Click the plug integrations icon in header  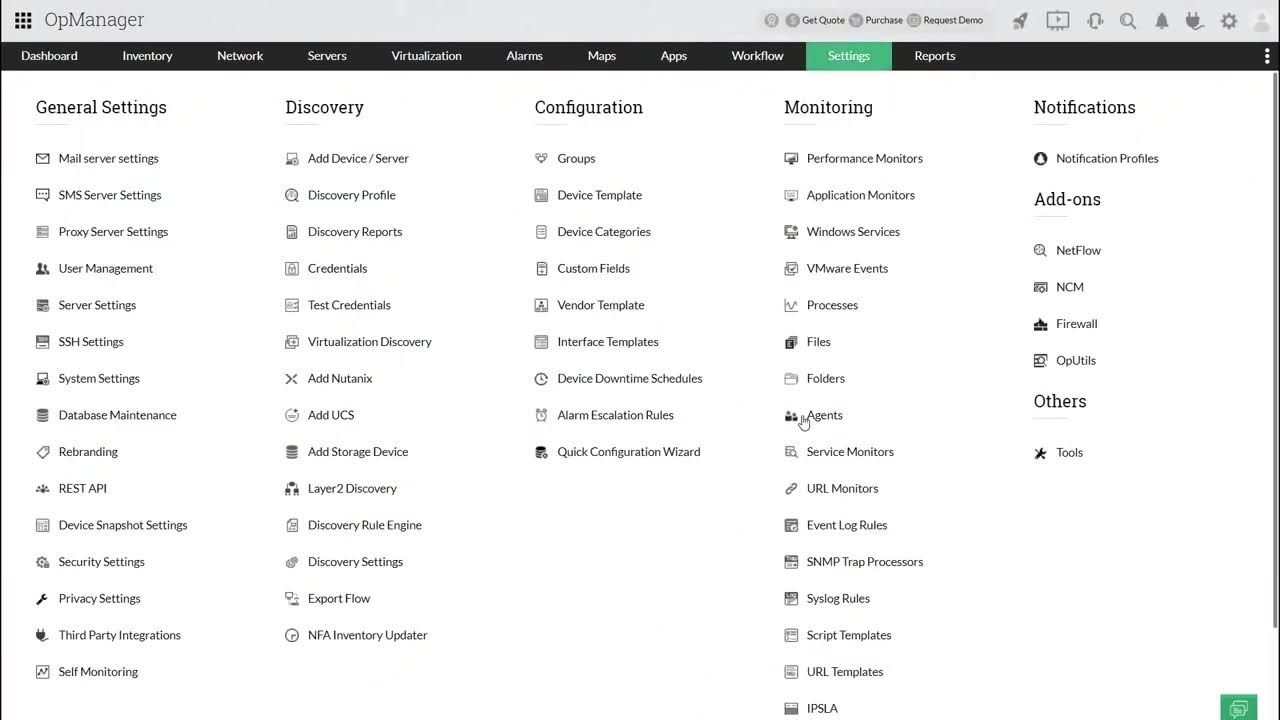pos(1192,20)
